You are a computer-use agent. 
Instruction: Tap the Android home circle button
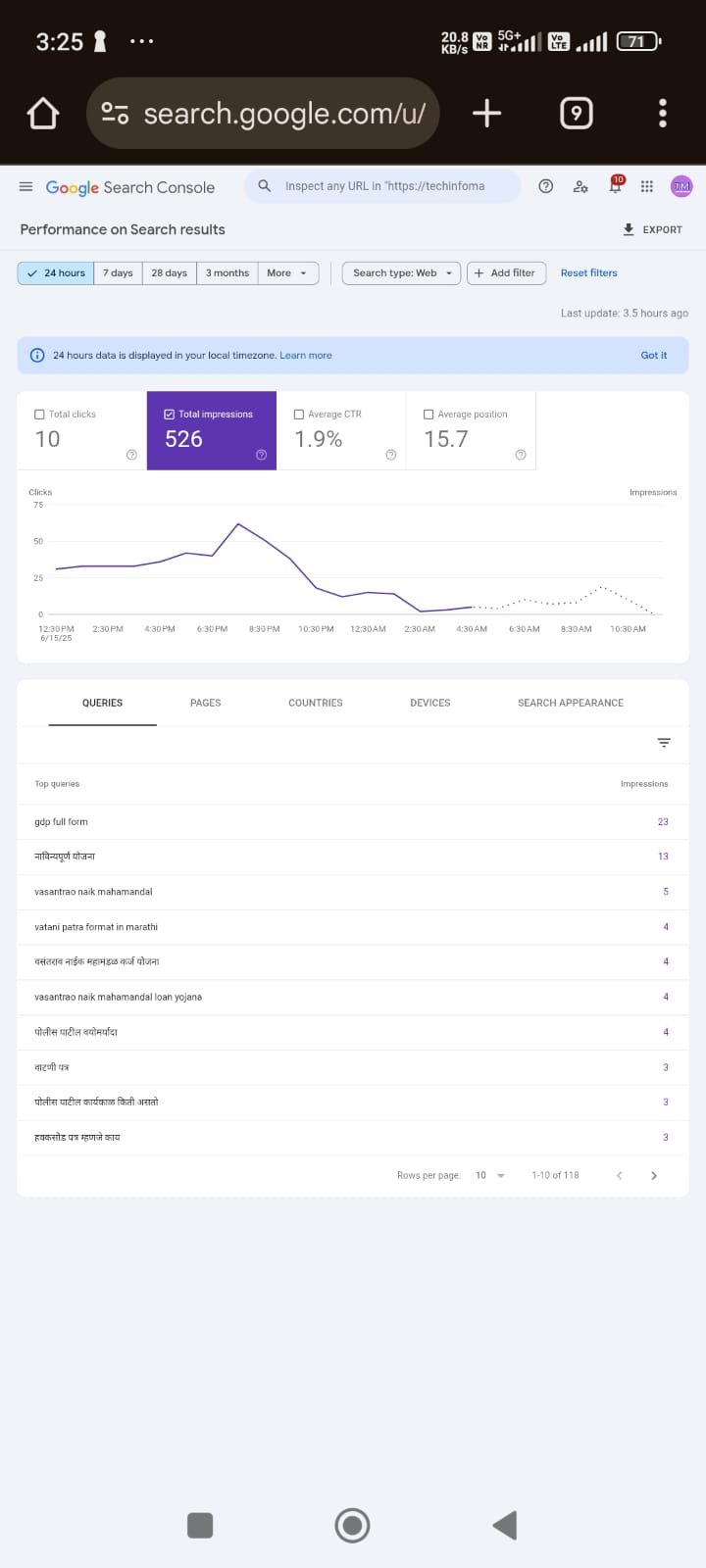click(x=352, y=1525)
